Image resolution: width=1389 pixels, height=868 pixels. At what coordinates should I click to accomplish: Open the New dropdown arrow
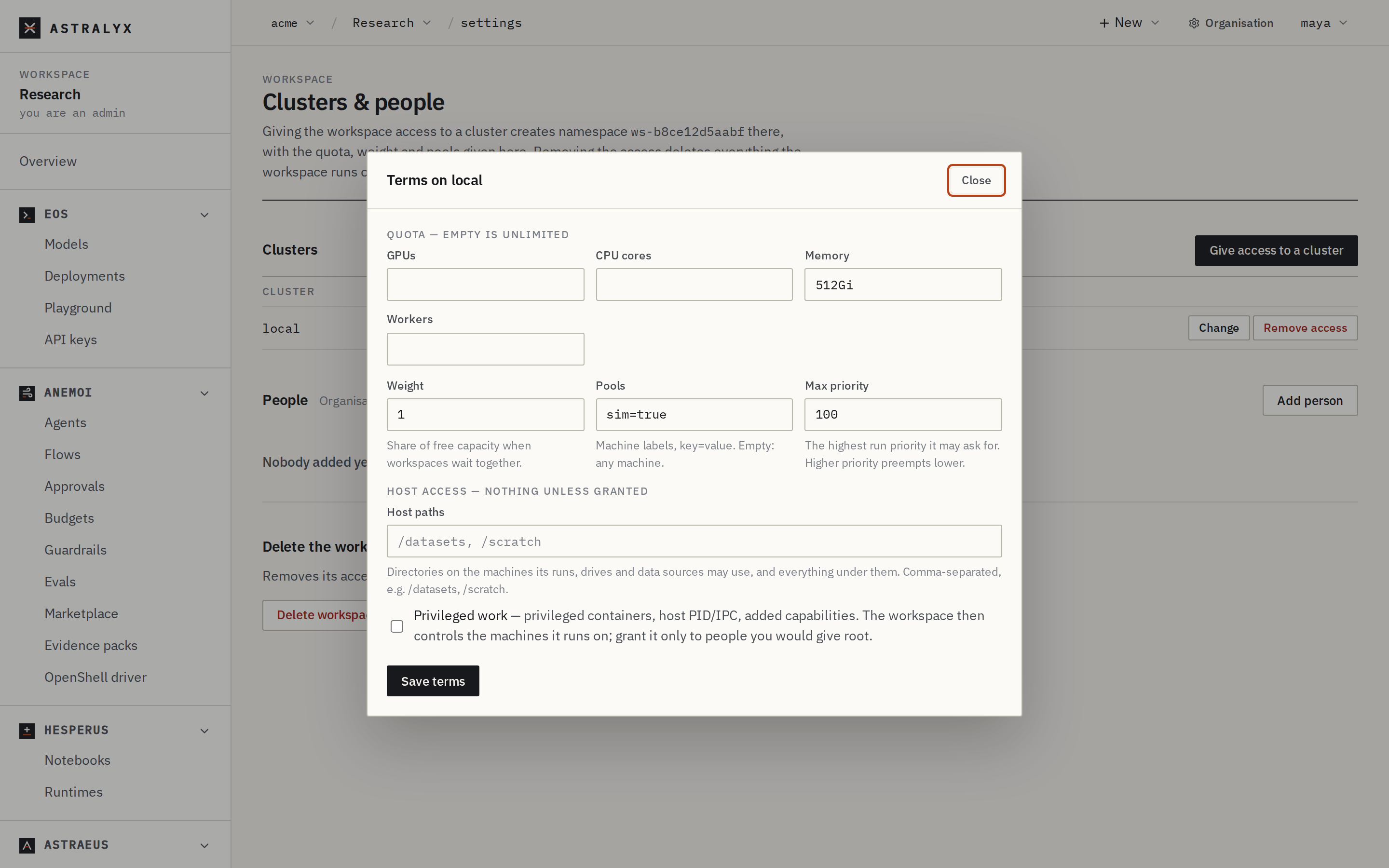tap(1155, 23)
